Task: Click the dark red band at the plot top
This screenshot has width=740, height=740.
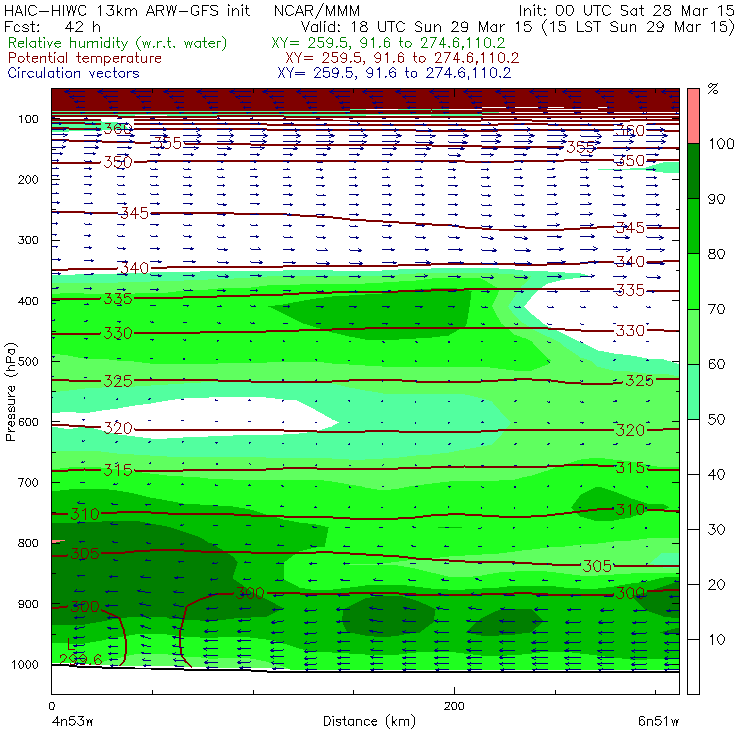Action: [x=365, y=100]
